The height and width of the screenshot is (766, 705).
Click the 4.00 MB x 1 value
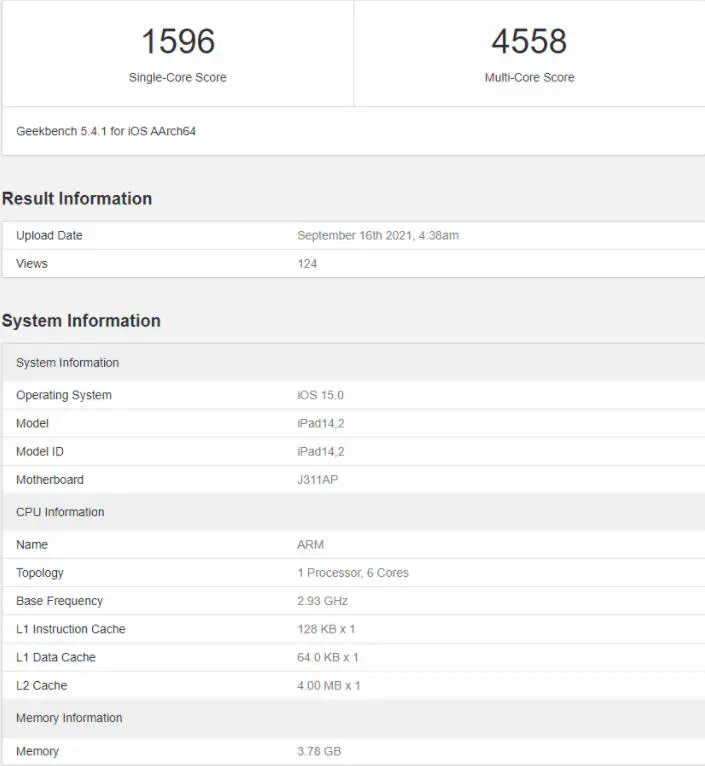coord(328,685)
